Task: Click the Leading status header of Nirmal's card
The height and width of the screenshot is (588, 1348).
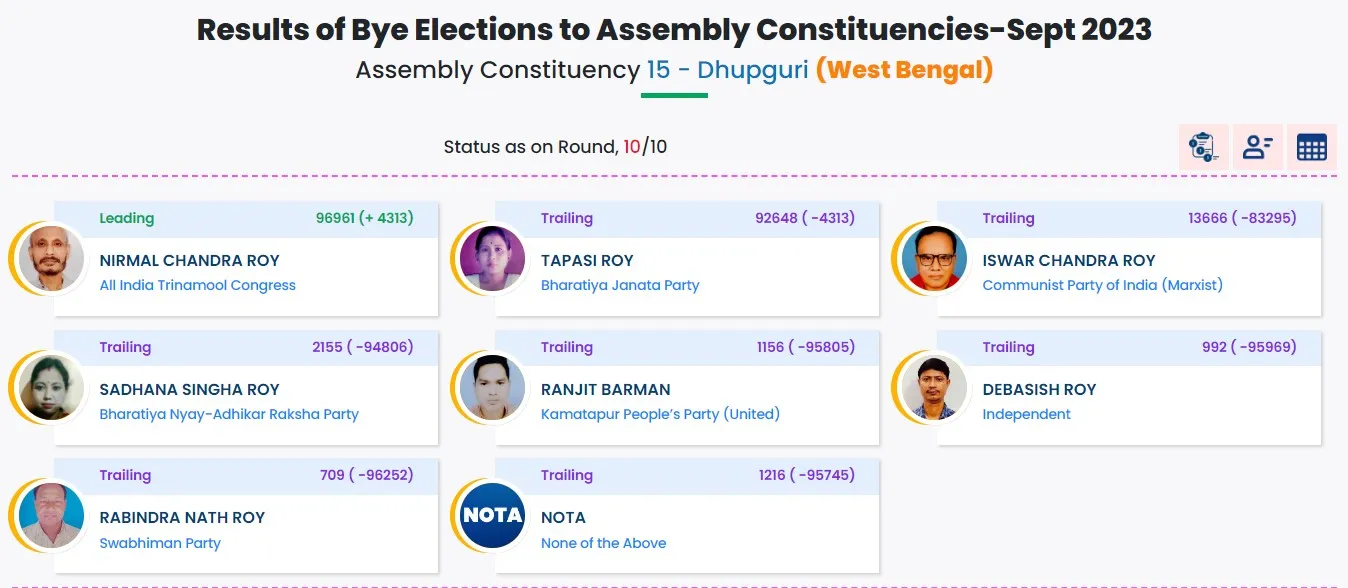Action: tap(246, 218)
